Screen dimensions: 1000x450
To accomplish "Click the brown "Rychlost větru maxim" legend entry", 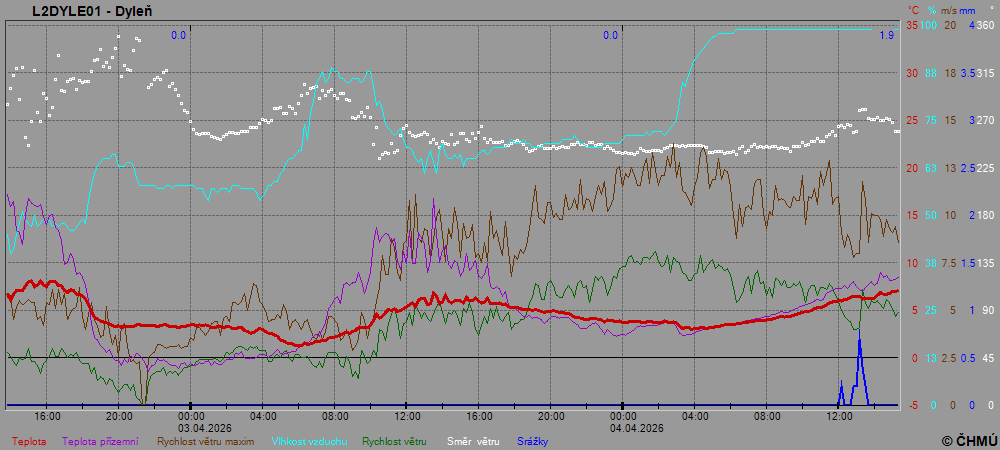I will (205, 440).
